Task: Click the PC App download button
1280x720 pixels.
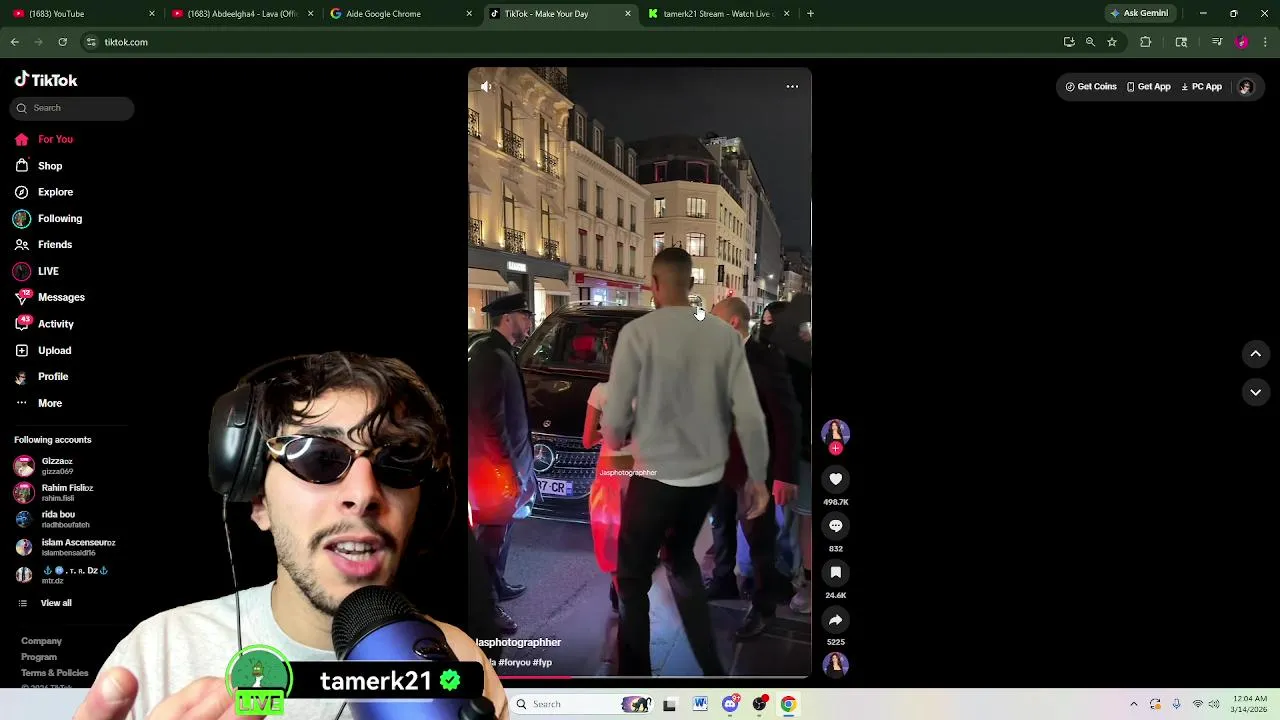Action: tap(1201, 87)
